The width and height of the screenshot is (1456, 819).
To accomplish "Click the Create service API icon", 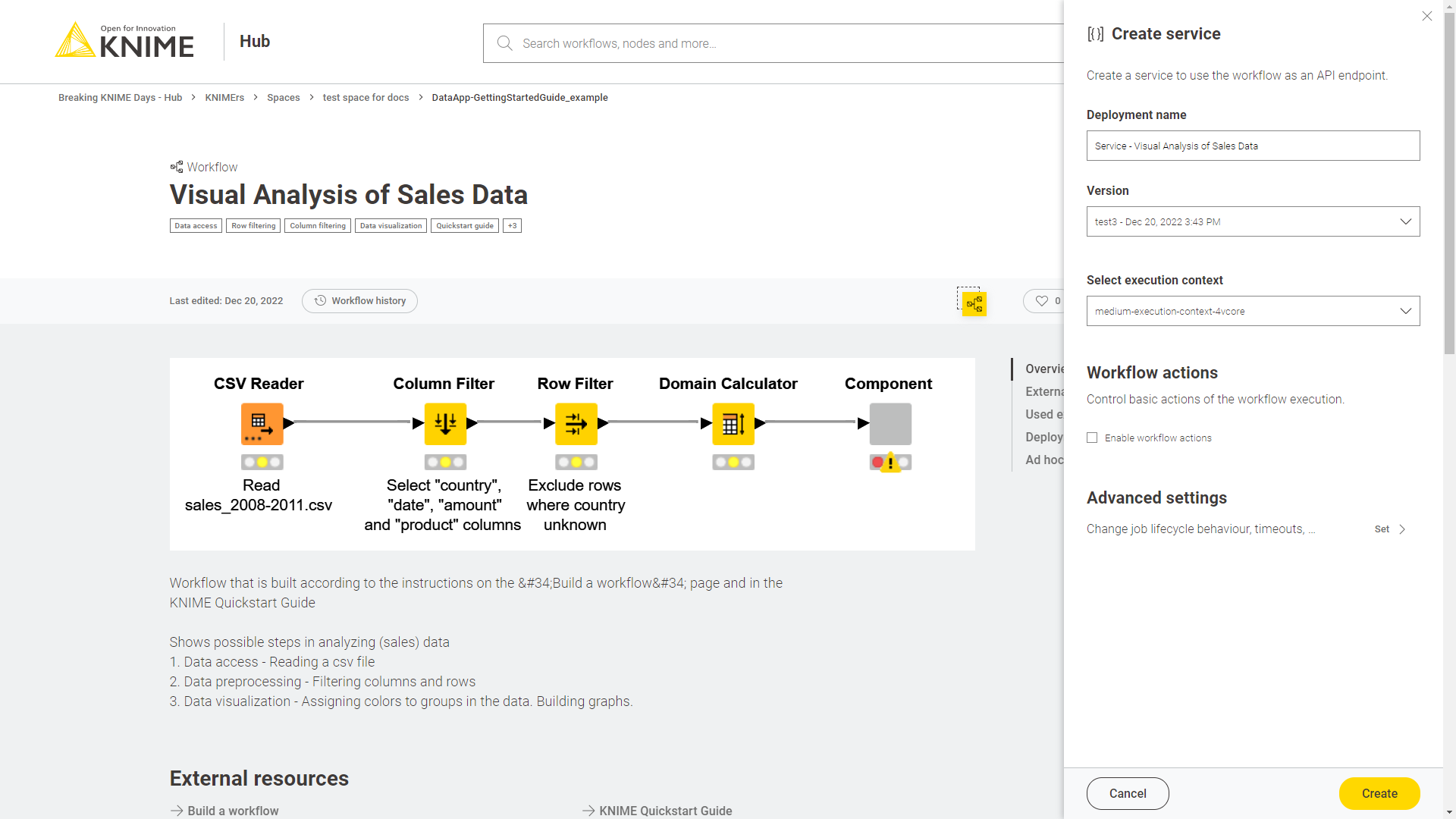I will [1095, 34].
